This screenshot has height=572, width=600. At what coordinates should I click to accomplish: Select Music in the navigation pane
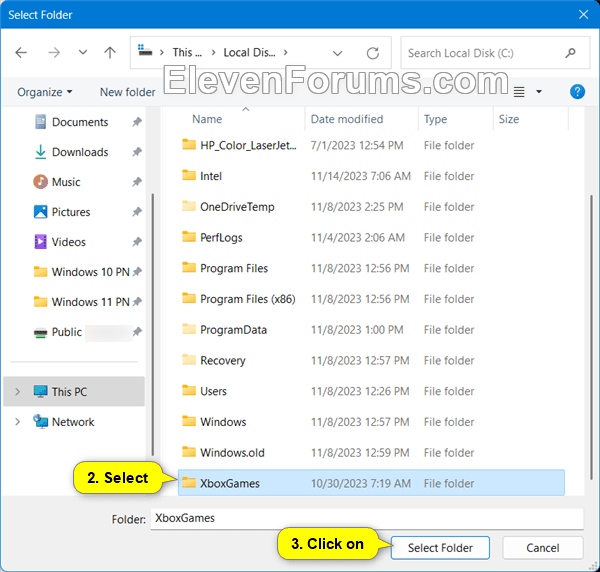pos(66,182)
